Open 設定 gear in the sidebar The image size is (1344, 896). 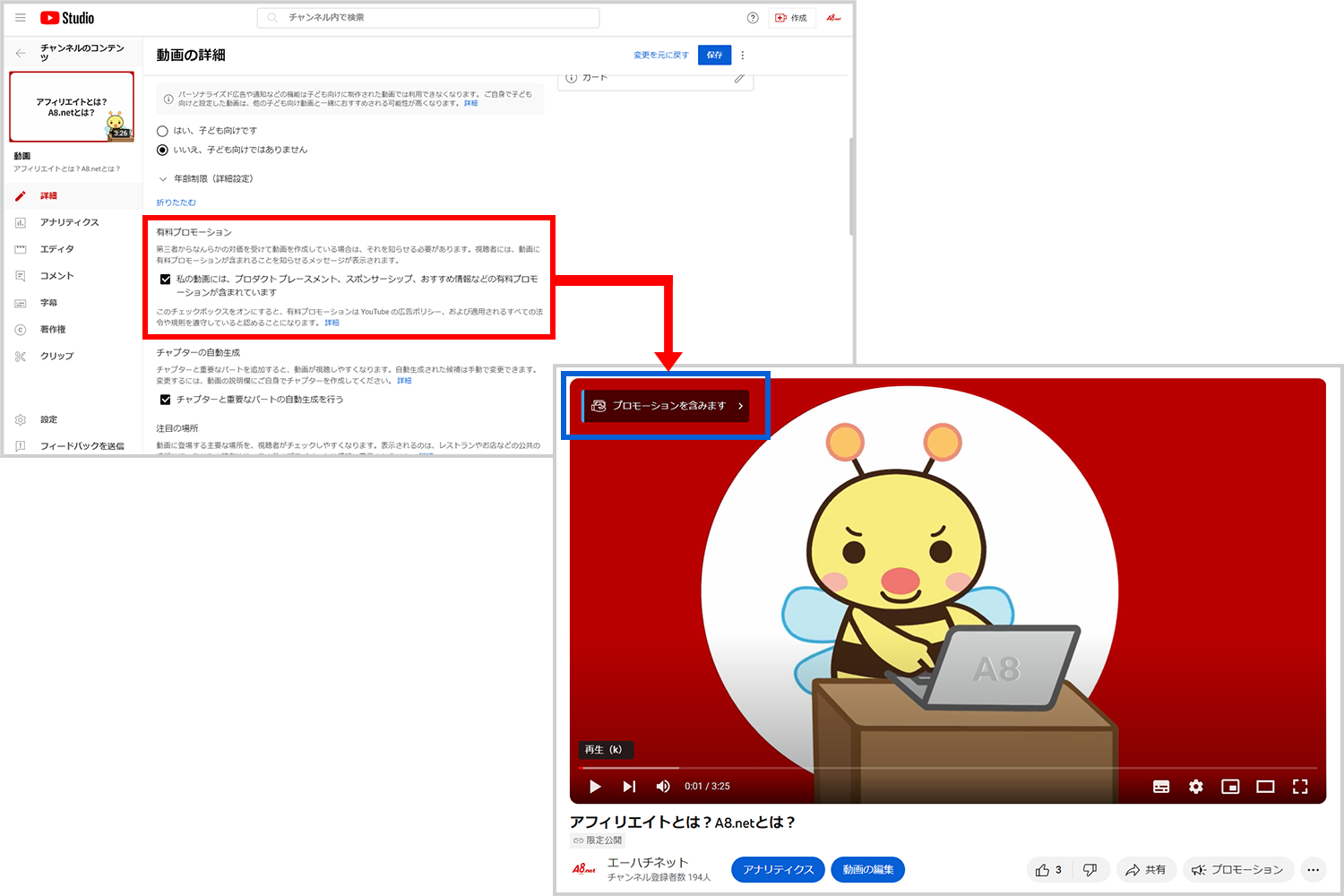pos(21,419)
